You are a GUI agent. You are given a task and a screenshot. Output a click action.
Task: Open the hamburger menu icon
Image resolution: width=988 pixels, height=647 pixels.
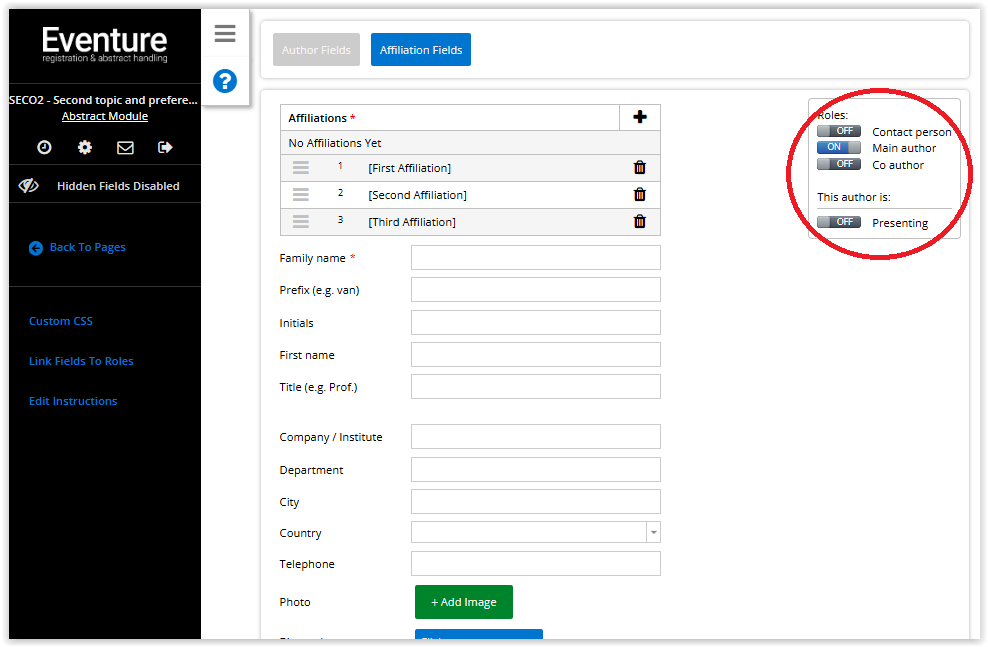[225, 34]
